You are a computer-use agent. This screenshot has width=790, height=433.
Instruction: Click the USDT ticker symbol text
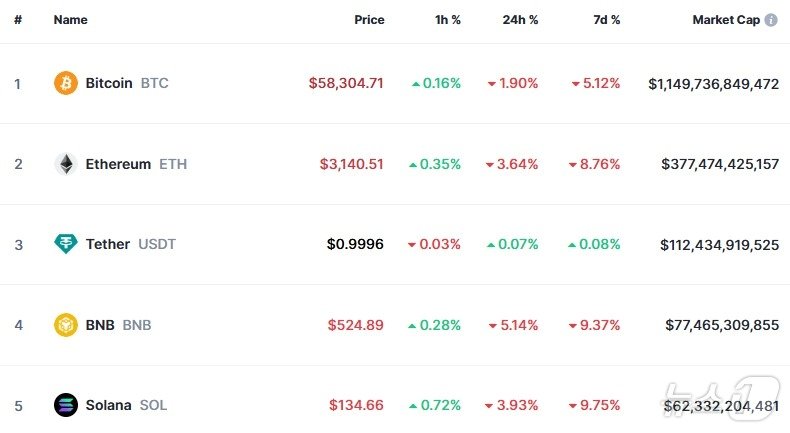click(x=157, y=244)
